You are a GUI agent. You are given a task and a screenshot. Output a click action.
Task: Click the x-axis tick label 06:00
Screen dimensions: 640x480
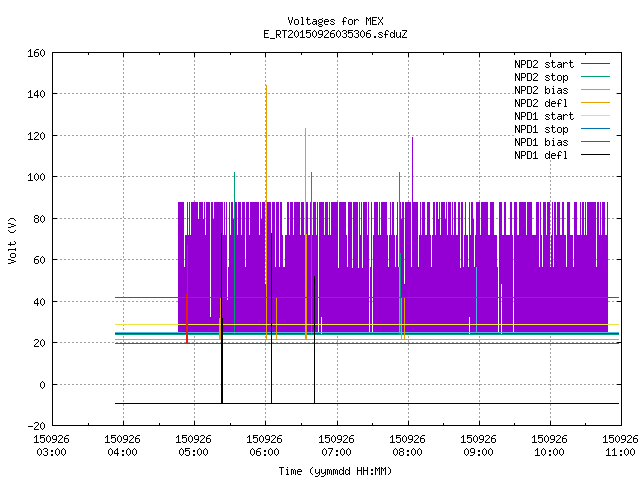[x=264, y=452]
